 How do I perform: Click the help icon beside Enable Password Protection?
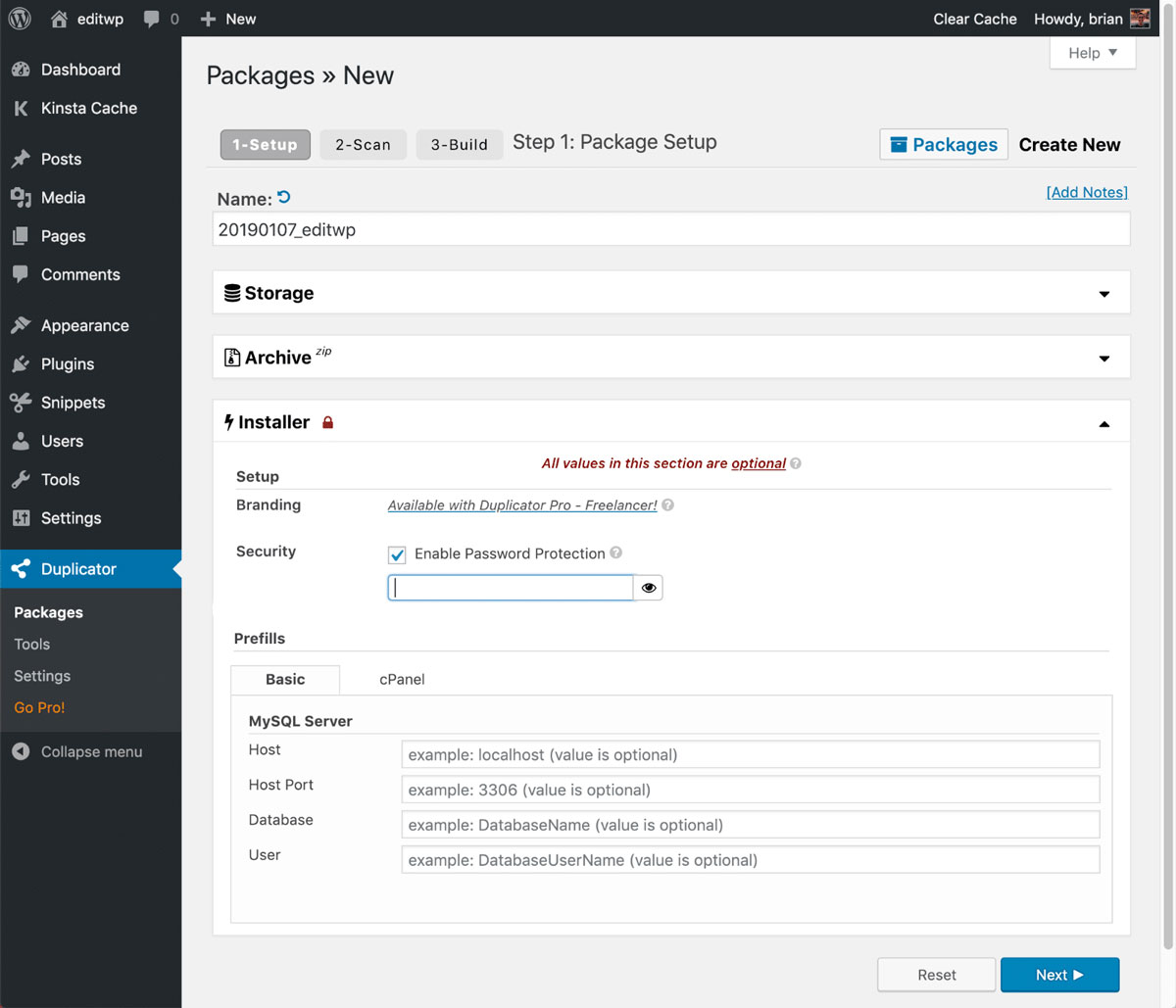tap(616, 552)
